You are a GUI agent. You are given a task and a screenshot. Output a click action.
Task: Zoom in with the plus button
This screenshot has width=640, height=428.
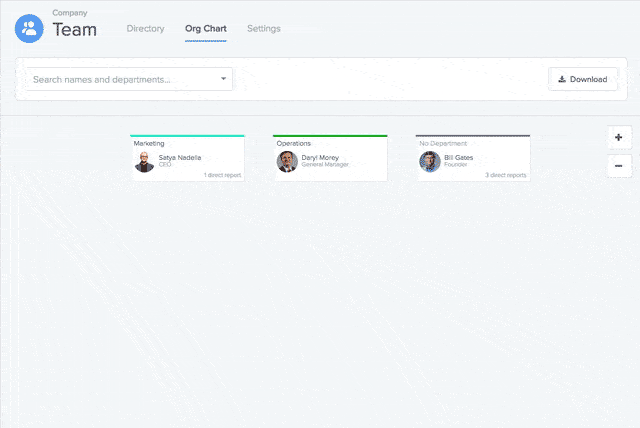619,137
